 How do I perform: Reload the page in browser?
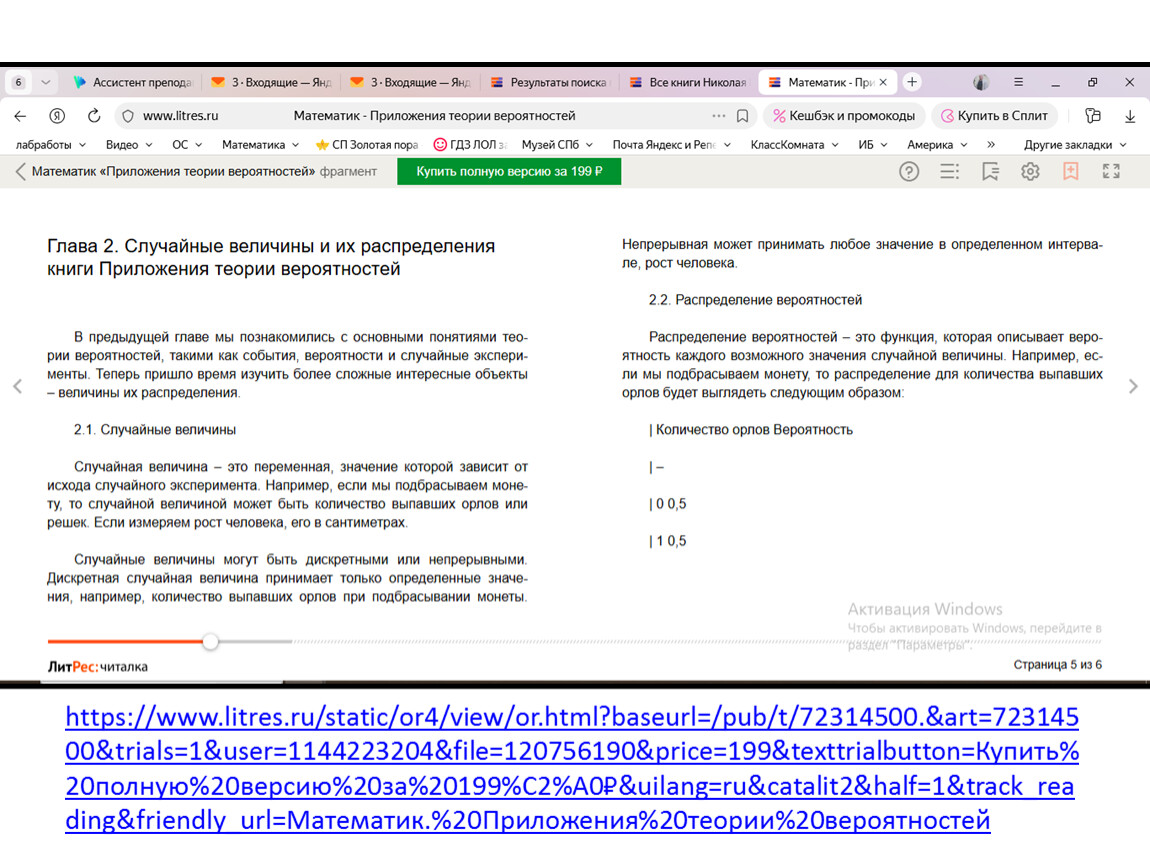(x=94, y=115)
